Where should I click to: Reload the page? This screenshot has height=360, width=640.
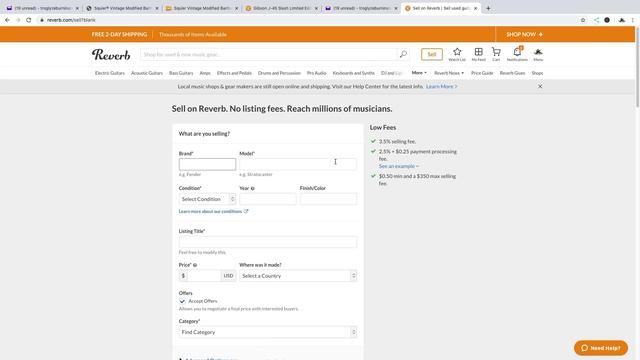point(29,20)
